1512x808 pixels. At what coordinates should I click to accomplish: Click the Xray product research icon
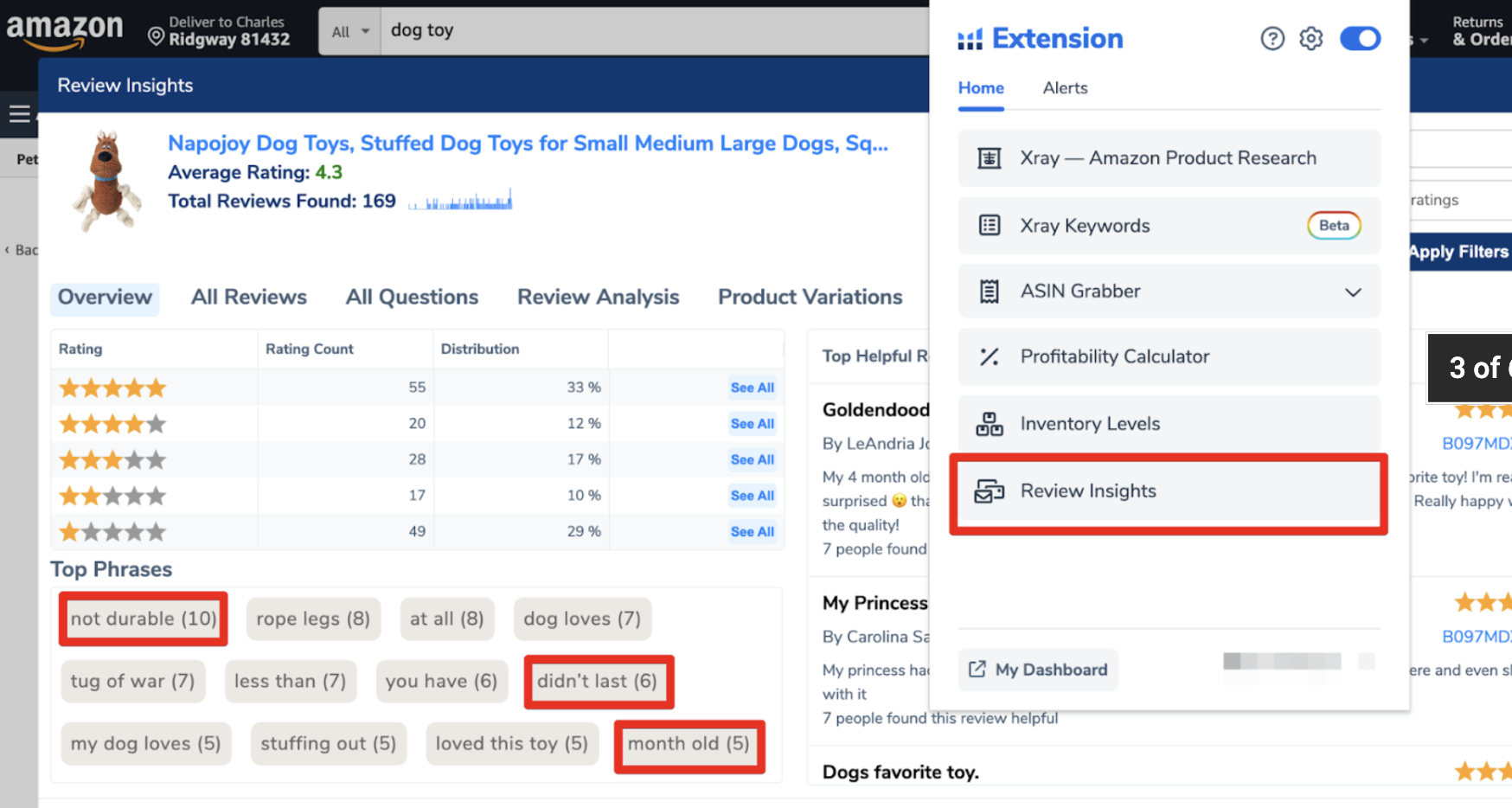pyautogui.click(x=989, y=158)
